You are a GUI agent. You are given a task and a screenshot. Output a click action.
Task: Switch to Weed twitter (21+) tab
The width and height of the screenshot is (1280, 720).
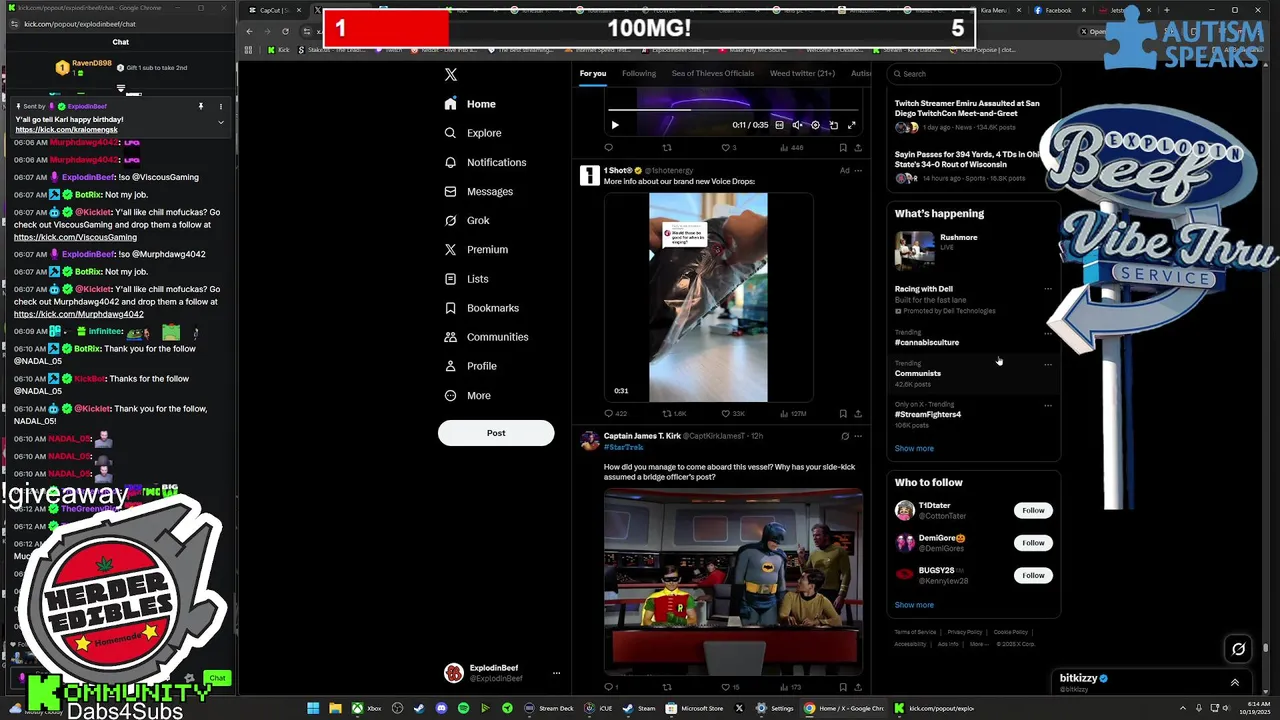click(x=802, y=73)
